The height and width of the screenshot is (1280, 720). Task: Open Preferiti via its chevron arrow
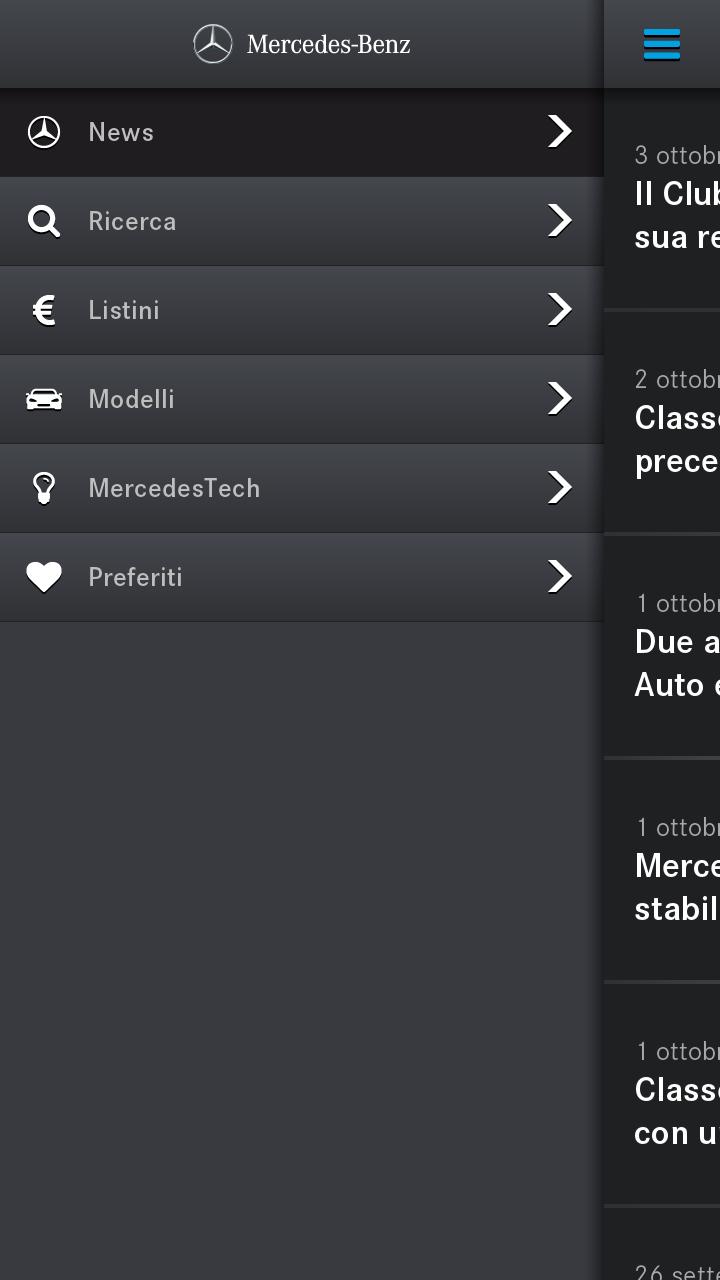pyautogui.click(x=559, y=576)
